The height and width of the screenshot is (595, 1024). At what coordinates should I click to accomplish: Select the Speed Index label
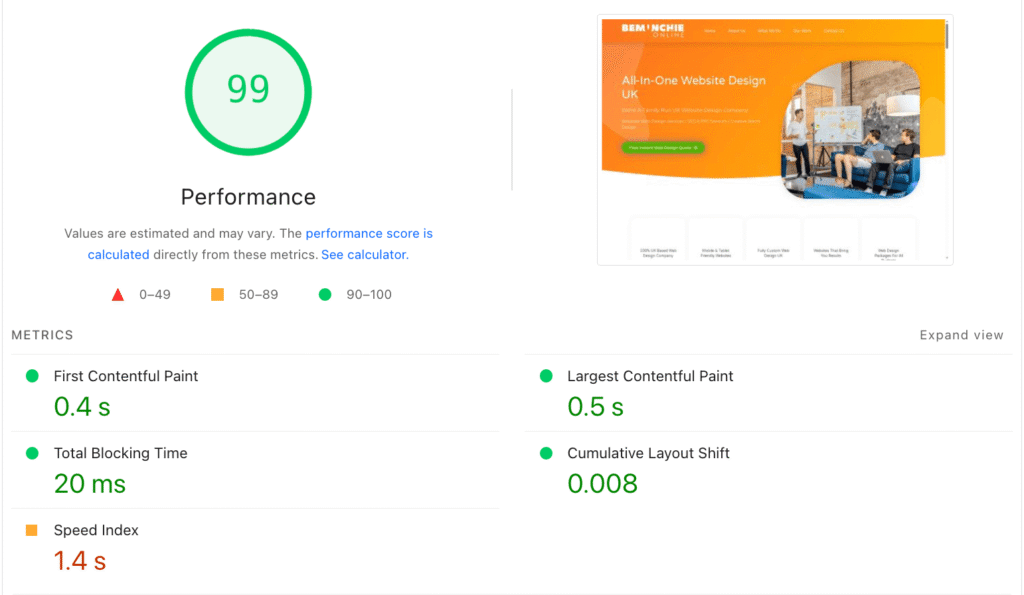[x=96, y=530]
